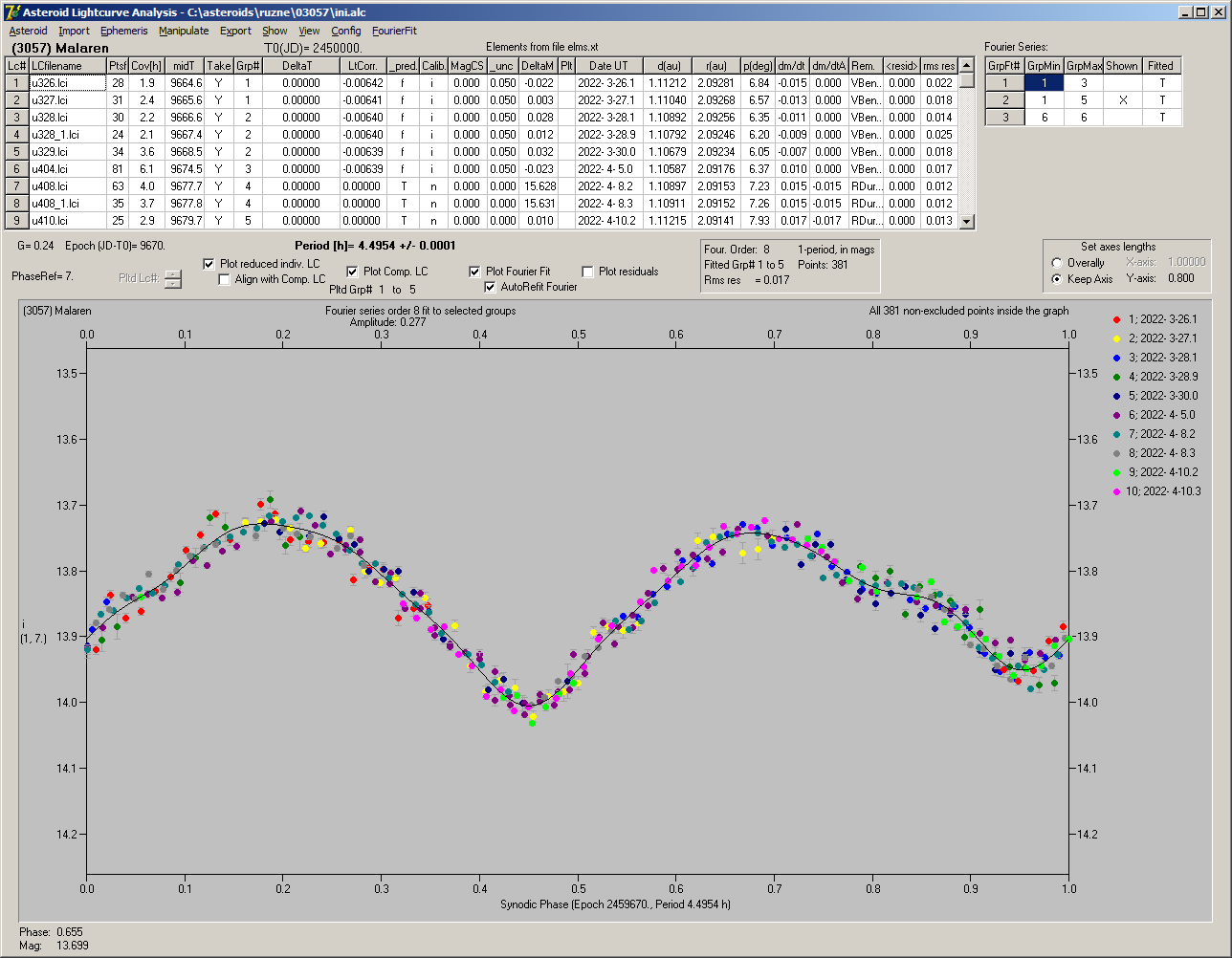
Task: Open the Show menu
Action: (x=275, y=31)
